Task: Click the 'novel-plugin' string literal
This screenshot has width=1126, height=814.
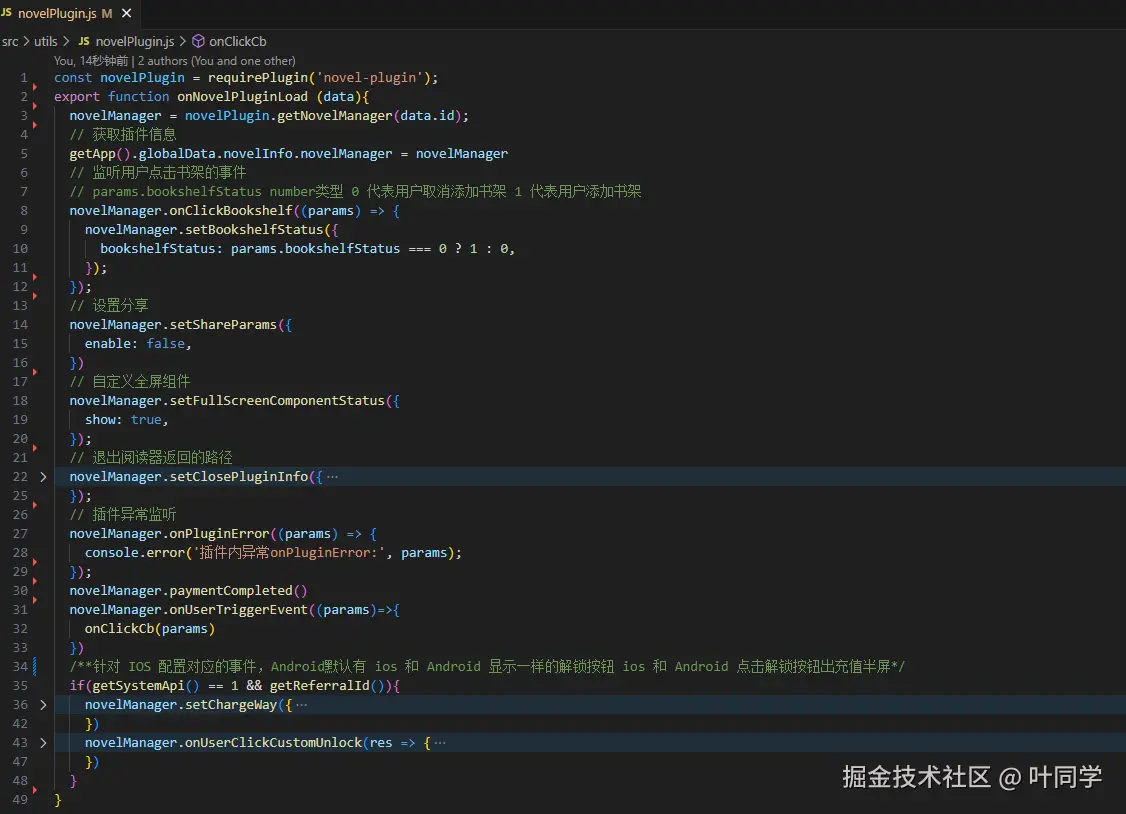Action: pos(369,78)
